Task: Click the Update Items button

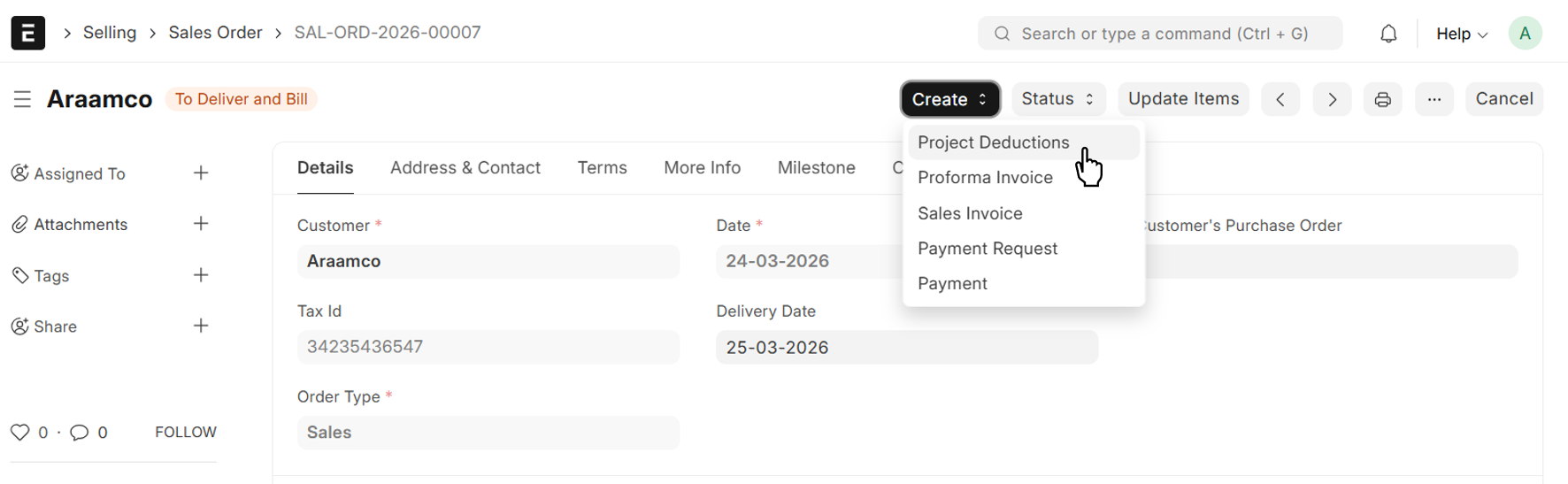Action: (x=1183, y=99)
